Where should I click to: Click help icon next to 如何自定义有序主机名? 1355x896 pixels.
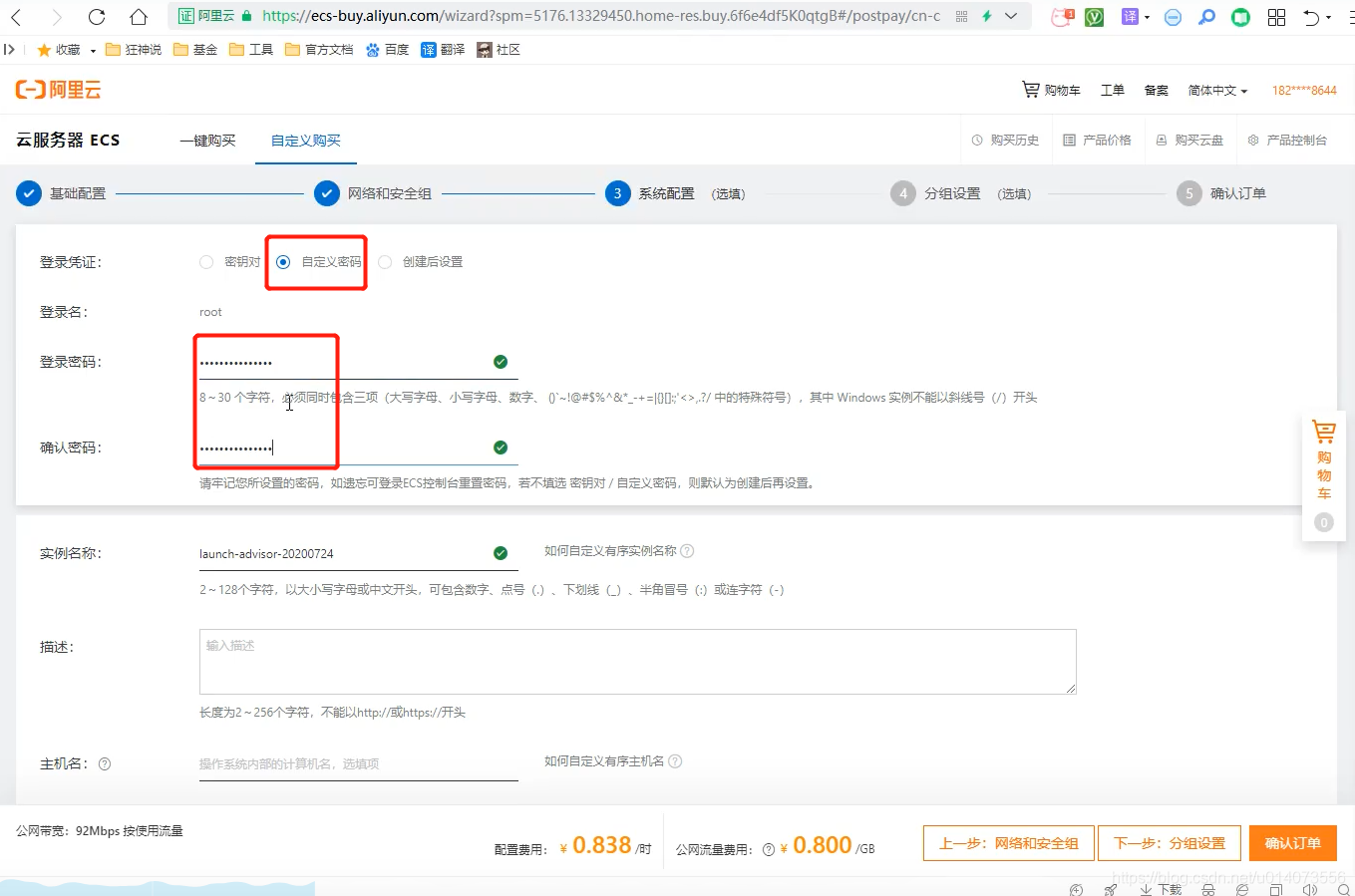(x=675, y=761)
